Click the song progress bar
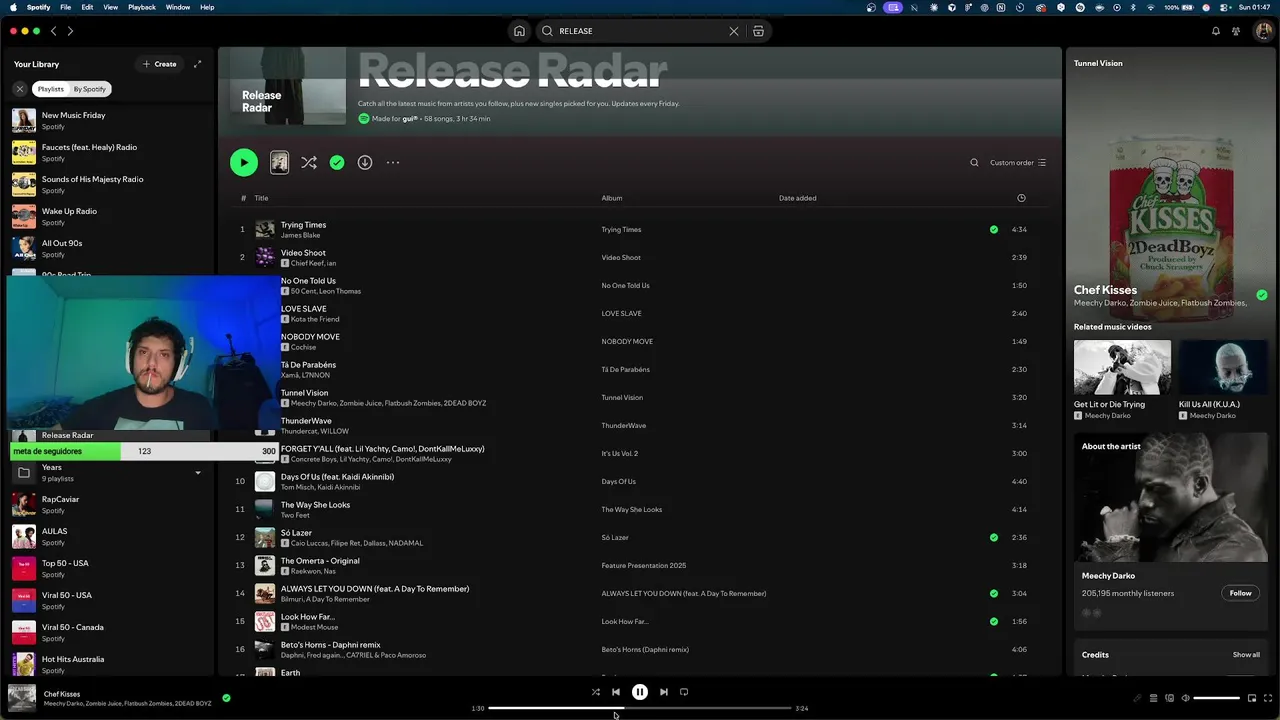Viewport: 1280px width, 720px height. point(640,708)
